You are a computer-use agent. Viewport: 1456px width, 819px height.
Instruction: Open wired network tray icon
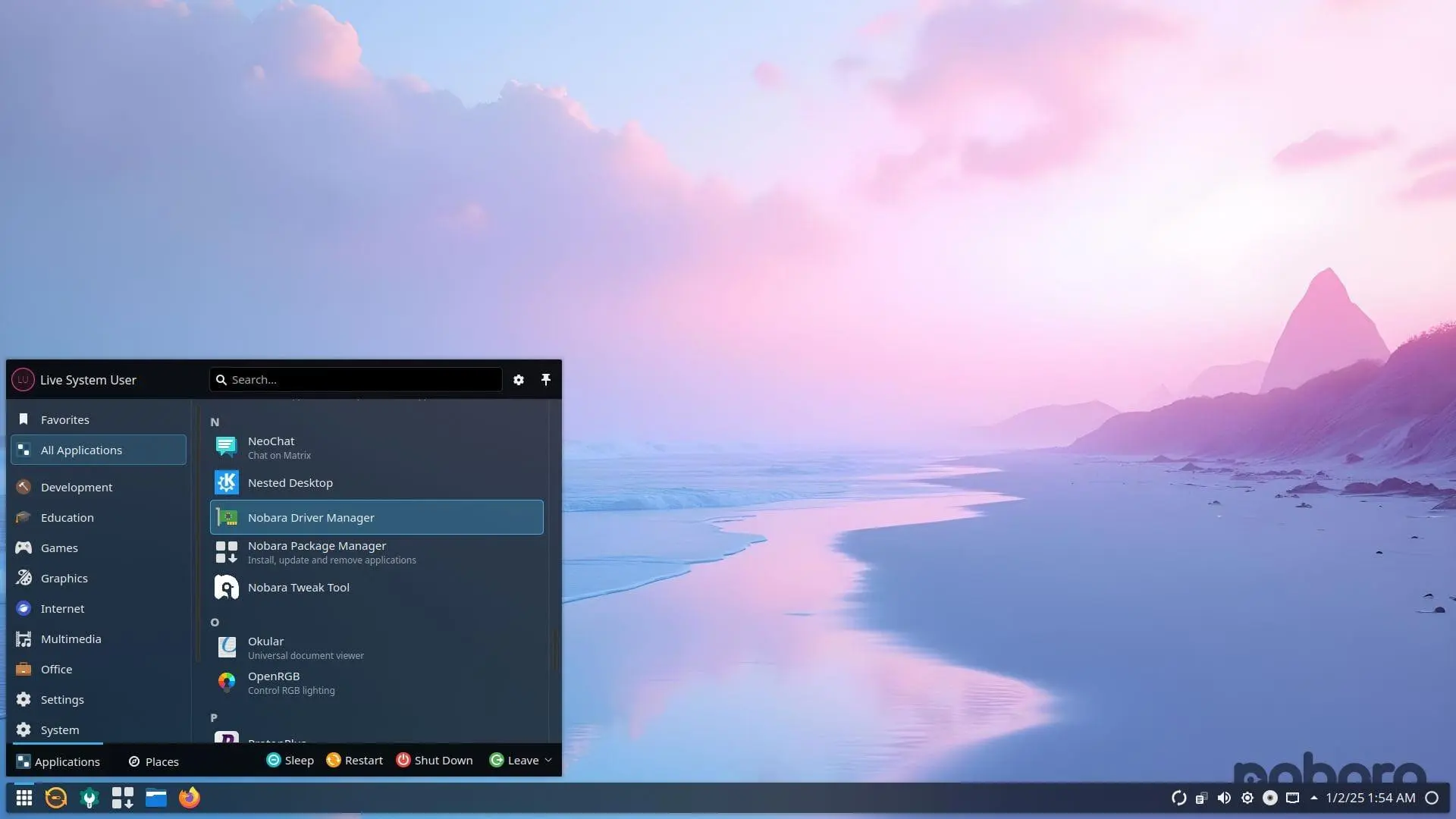pos(1293,798)
